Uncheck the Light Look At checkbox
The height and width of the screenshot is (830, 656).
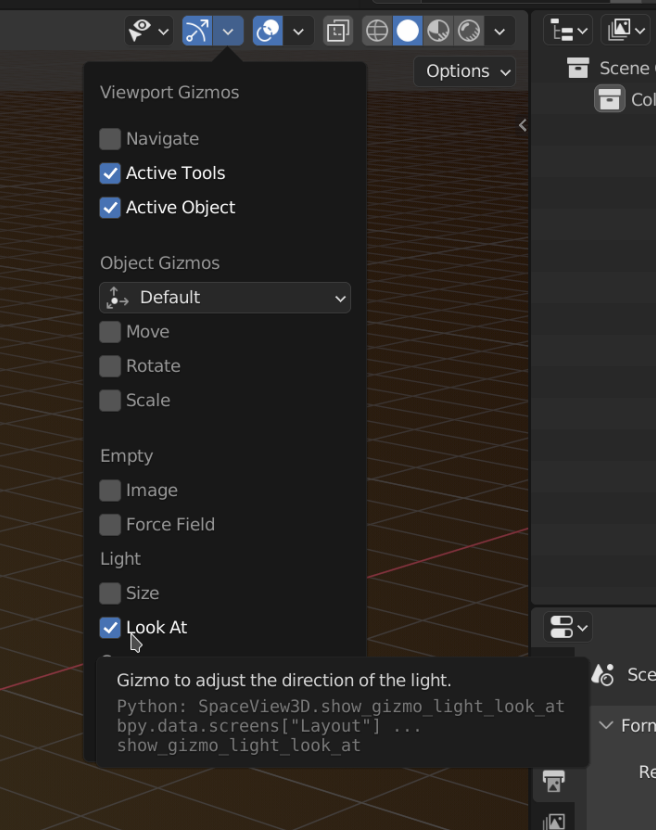pos(110,628)
